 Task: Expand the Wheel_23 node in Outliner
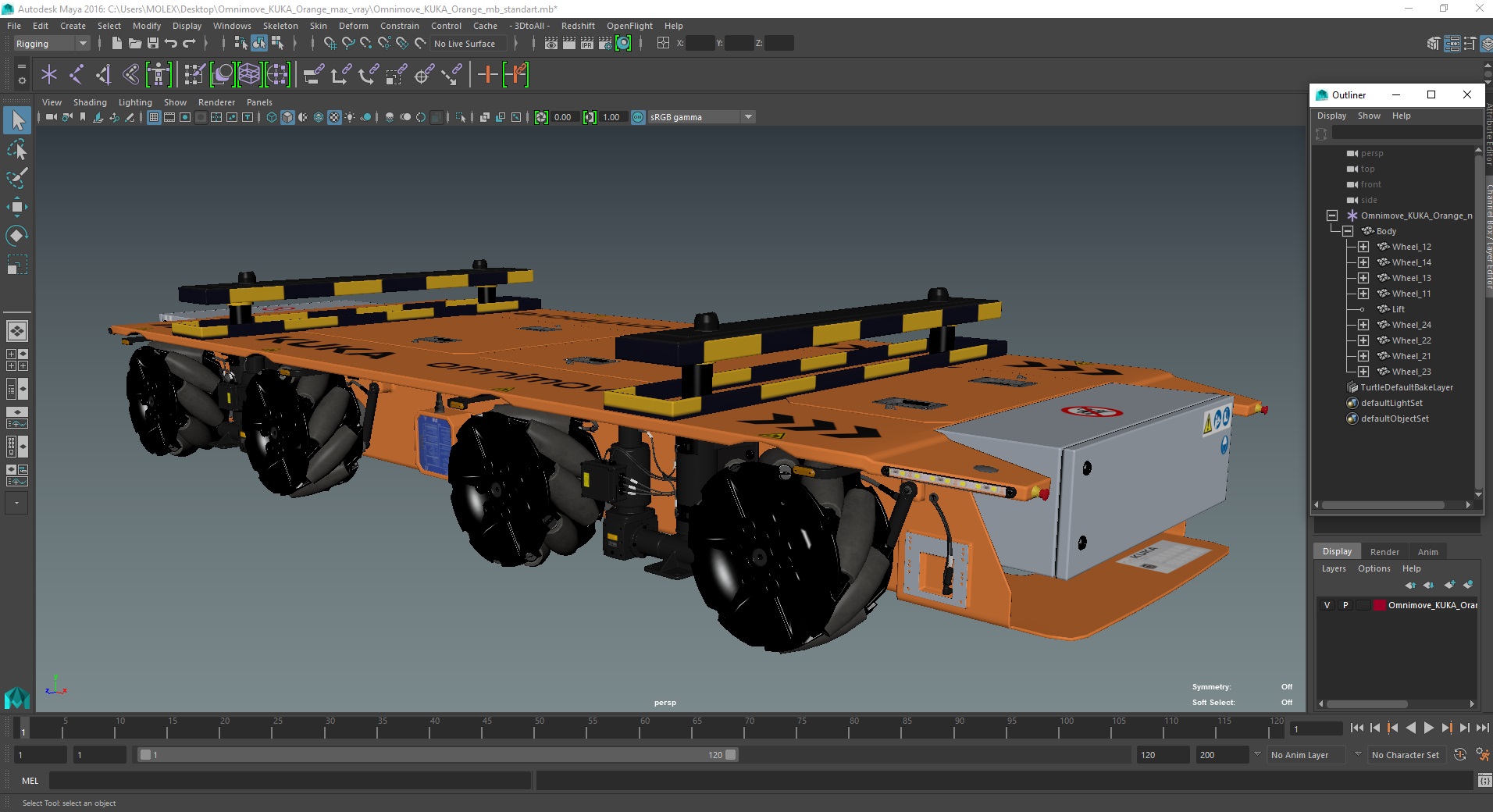click(x=1363, y=372)
